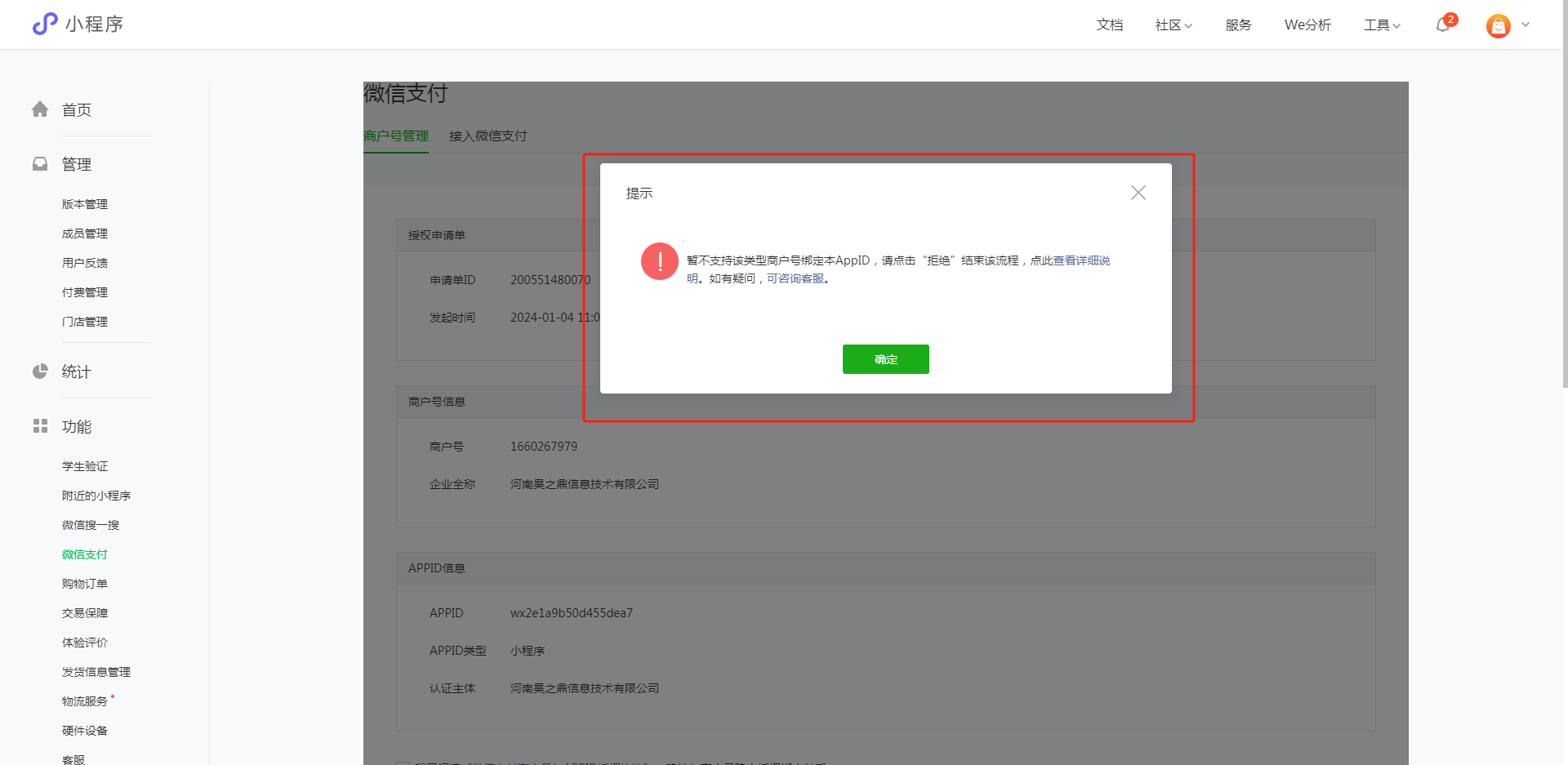Click 企业全称 value 河南昊之鼎信息技术有限公司
The height and width of the screenshot is (765, 1568).
point(585,484)
